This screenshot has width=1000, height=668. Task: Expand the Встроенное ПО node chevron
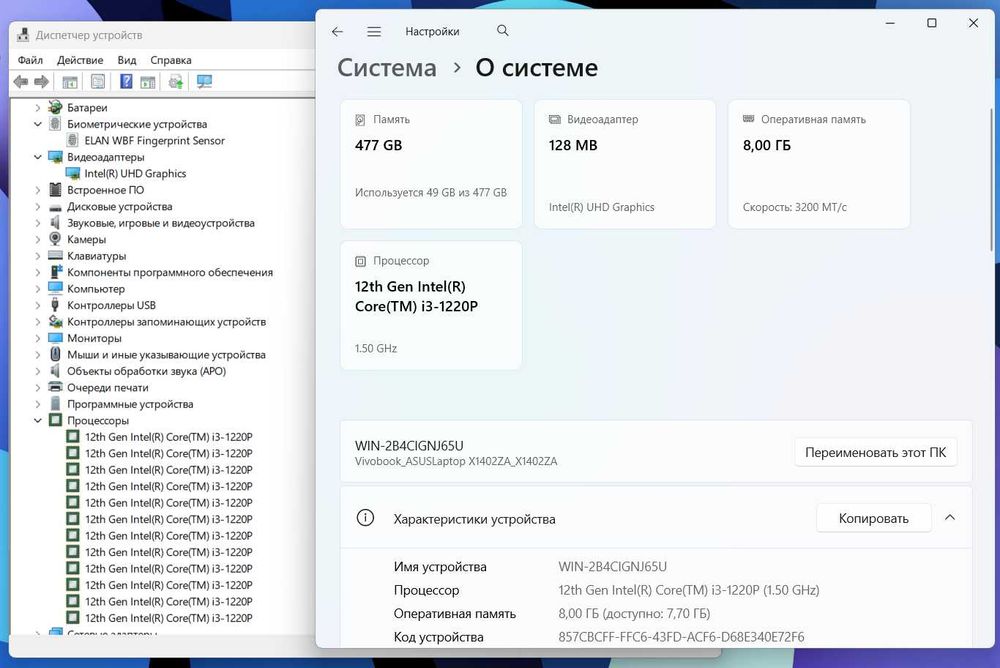click(x=38, y=190)
